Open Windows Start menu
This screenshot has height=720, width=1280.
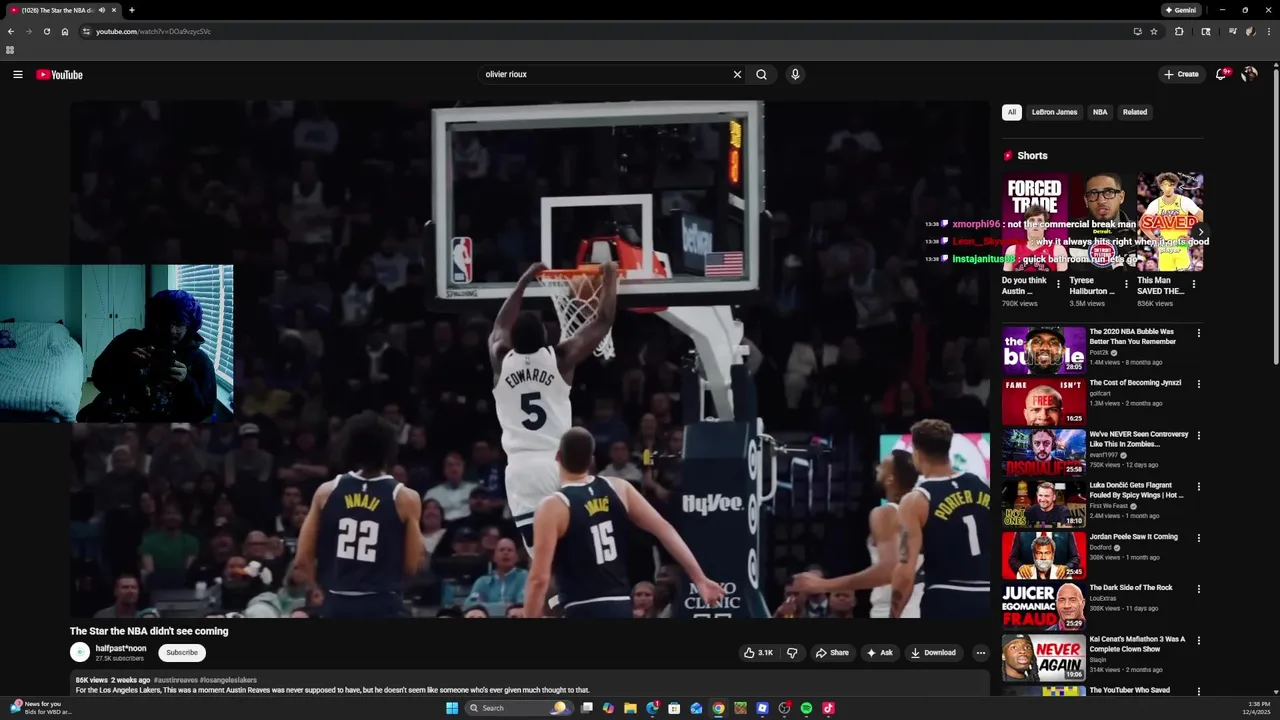(452, 708)
